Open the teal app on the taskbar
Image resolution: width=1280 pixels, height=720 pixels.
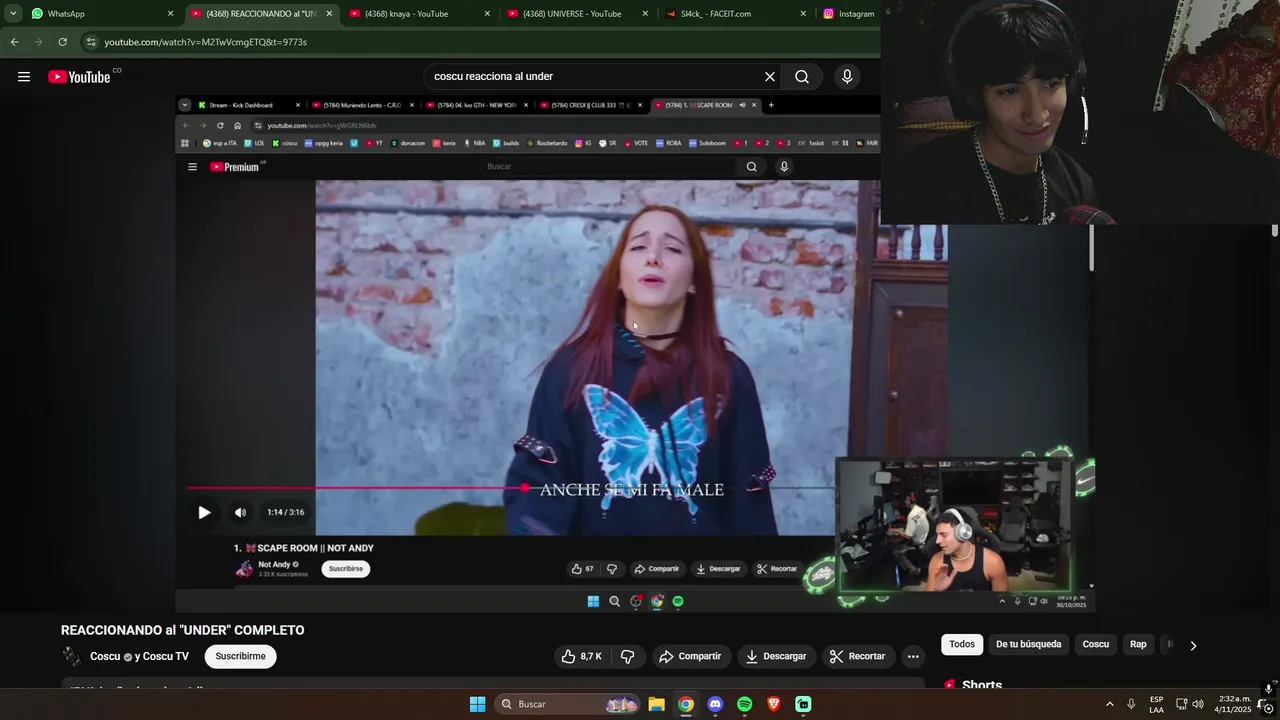[803, 704]
